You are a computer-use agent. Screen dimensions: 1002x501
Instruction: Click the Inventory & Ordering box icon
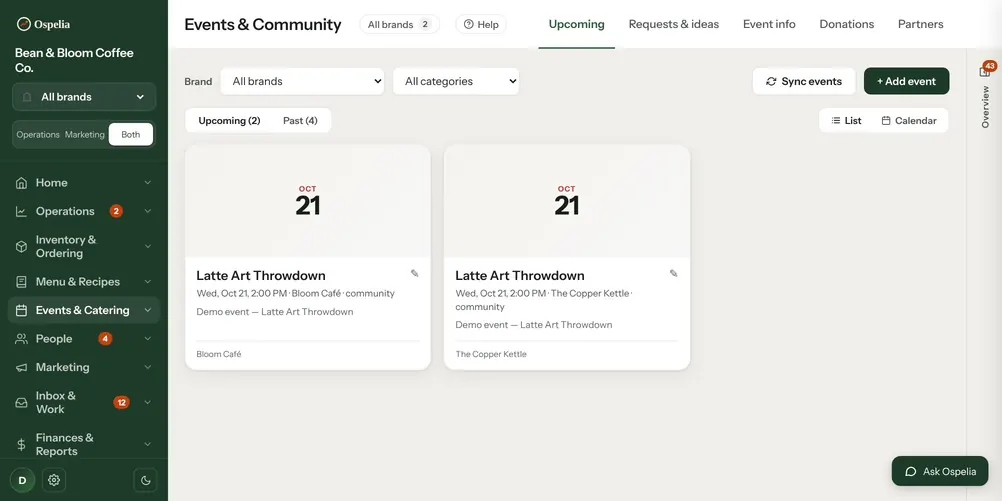21,247
